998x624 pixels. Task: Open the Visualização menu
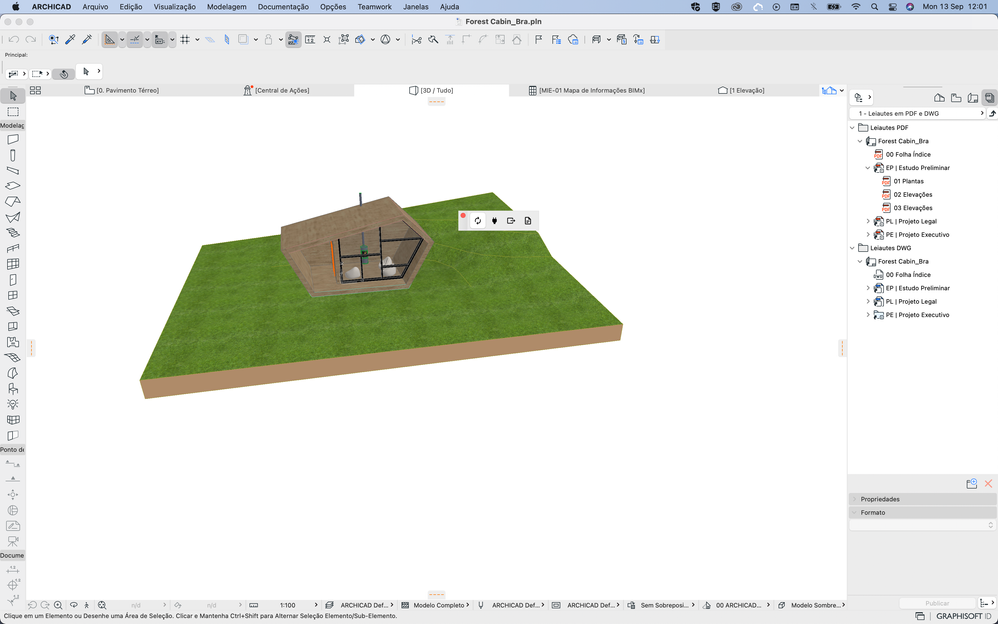point(174,6)
